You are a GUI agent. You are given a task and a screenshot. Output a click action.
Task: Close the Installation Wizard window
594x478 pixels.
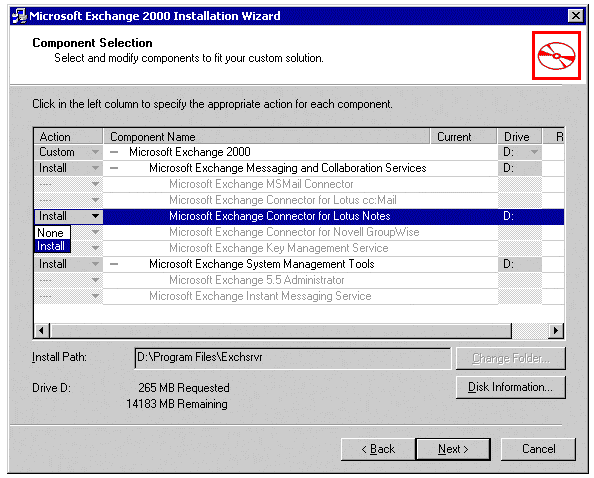575,16
